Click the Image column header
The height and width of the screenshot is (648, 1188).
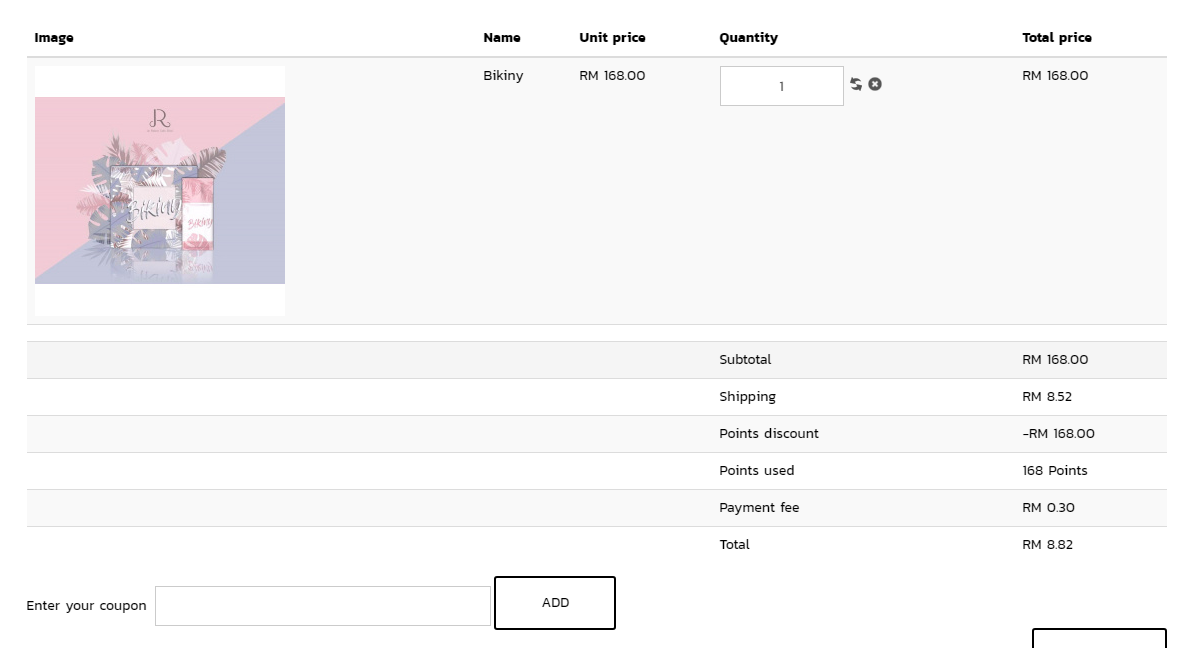pyautogui.click(x=54, y=38)
